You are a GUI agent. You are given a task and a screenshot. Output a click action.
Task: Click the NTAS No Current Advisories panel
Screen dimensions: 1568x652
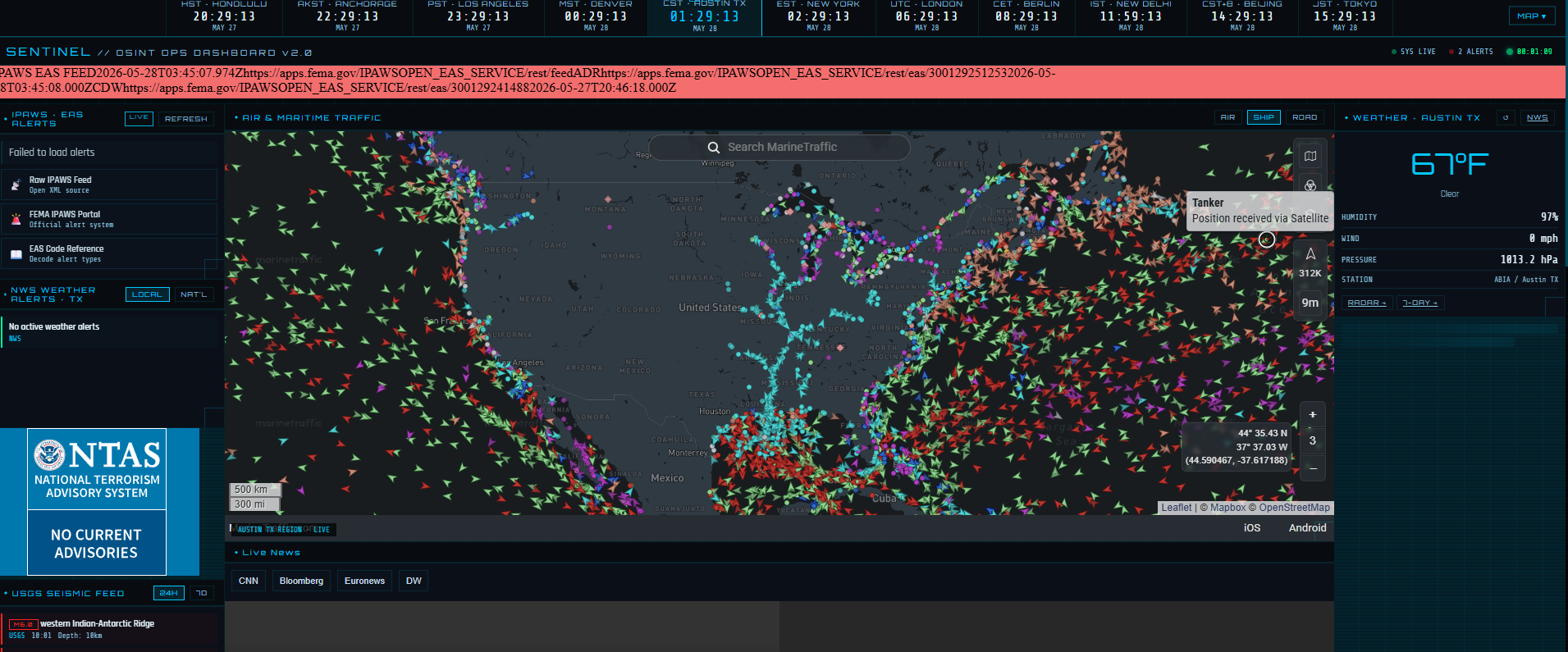click(97, 543)
